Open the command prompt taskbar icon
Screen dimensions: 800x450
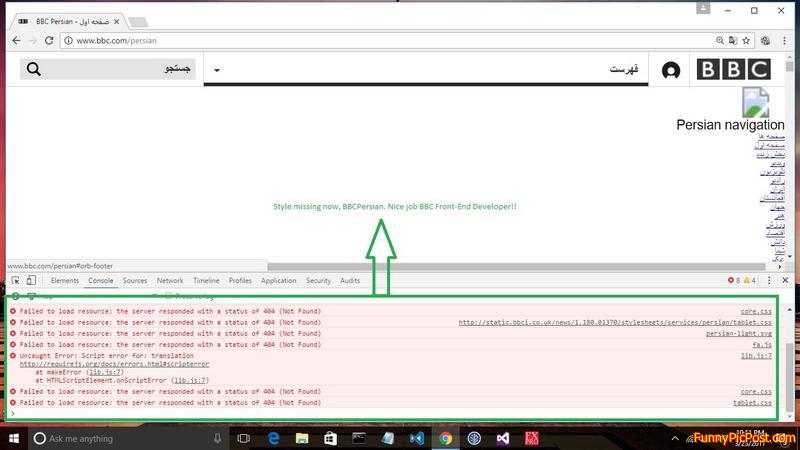coord(359,438)
